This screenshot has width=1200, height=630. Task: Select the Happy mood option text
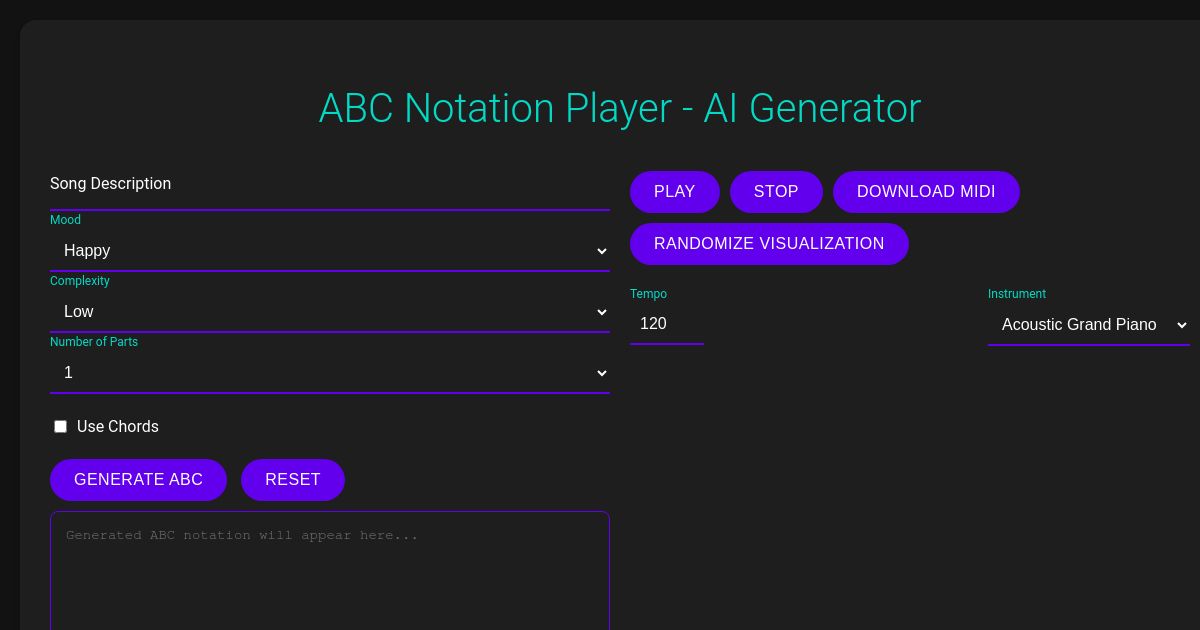tap(87, 251)
